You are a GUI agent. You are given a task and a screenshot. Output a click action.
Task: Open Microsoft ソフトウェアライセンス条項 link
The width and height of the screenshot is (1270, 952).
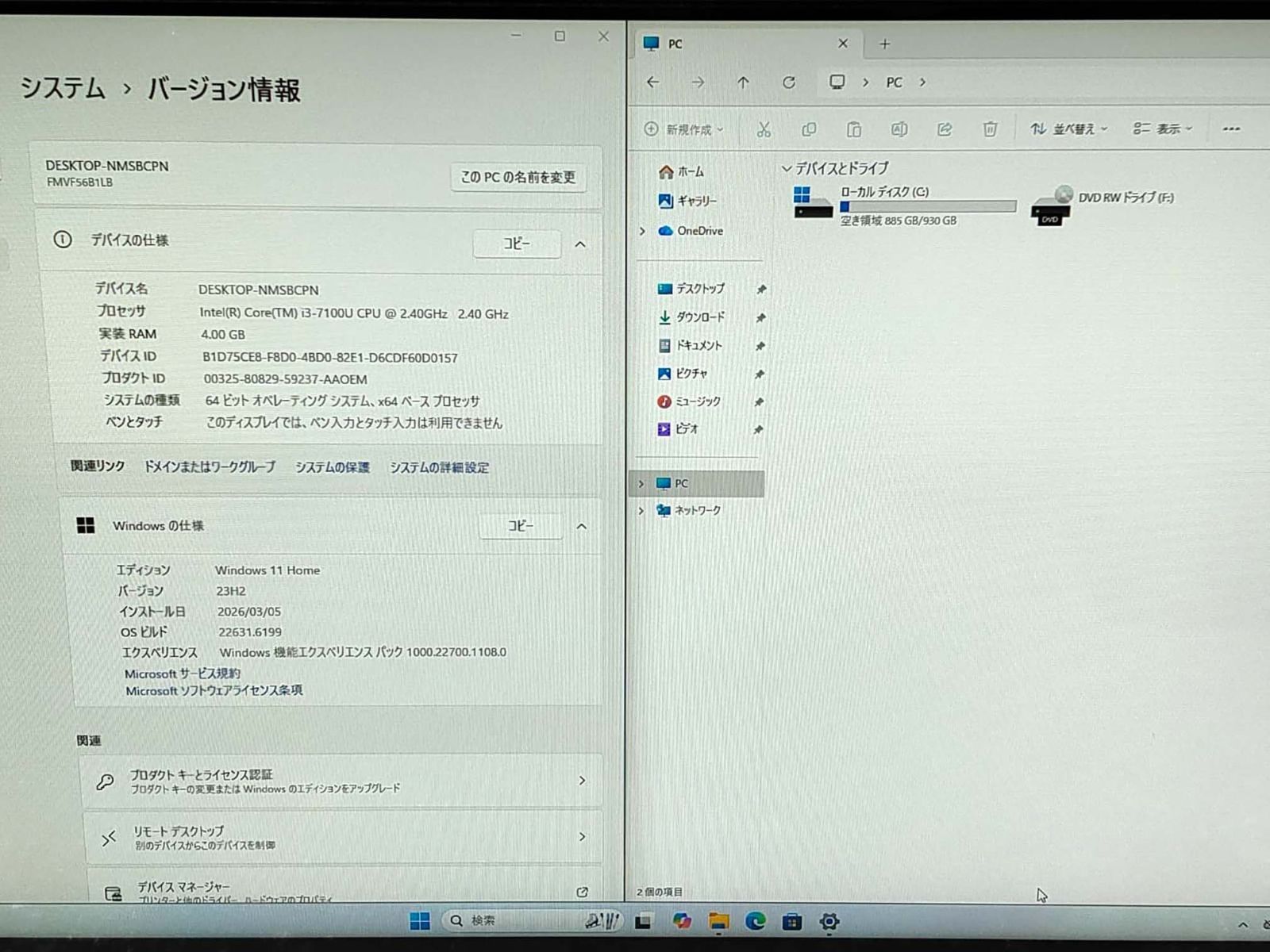click(214, 691)
